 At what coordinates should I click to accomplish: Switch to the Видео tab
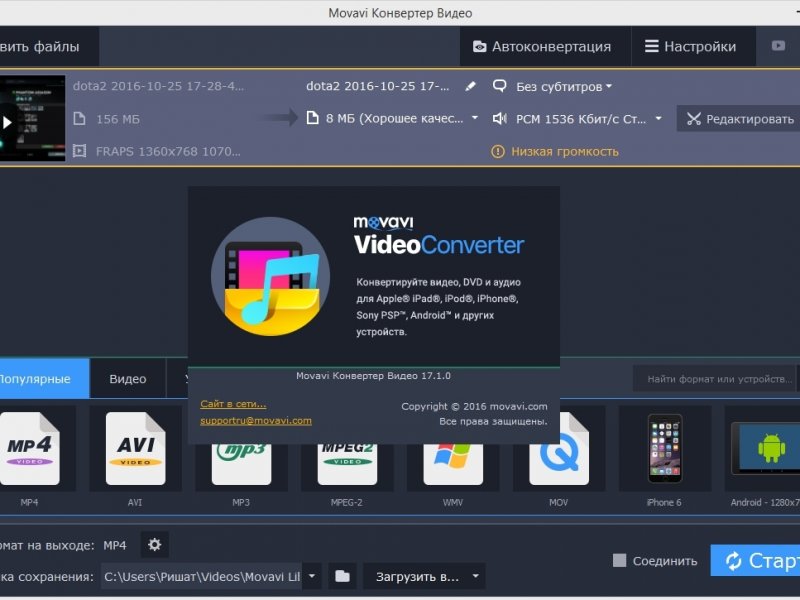pyautogui.click(x=128, y=379)
